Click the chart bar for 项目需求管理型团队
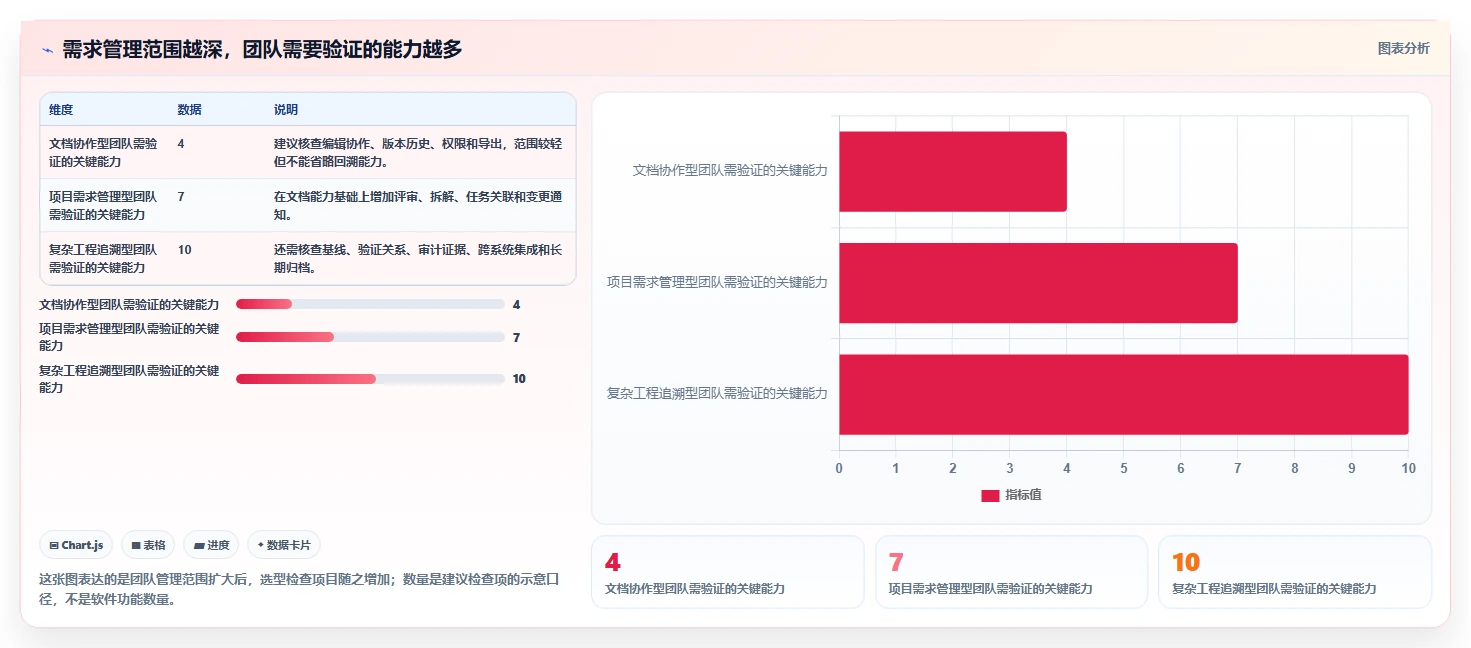The image size is (1471, 648). tap(1038, 283)
